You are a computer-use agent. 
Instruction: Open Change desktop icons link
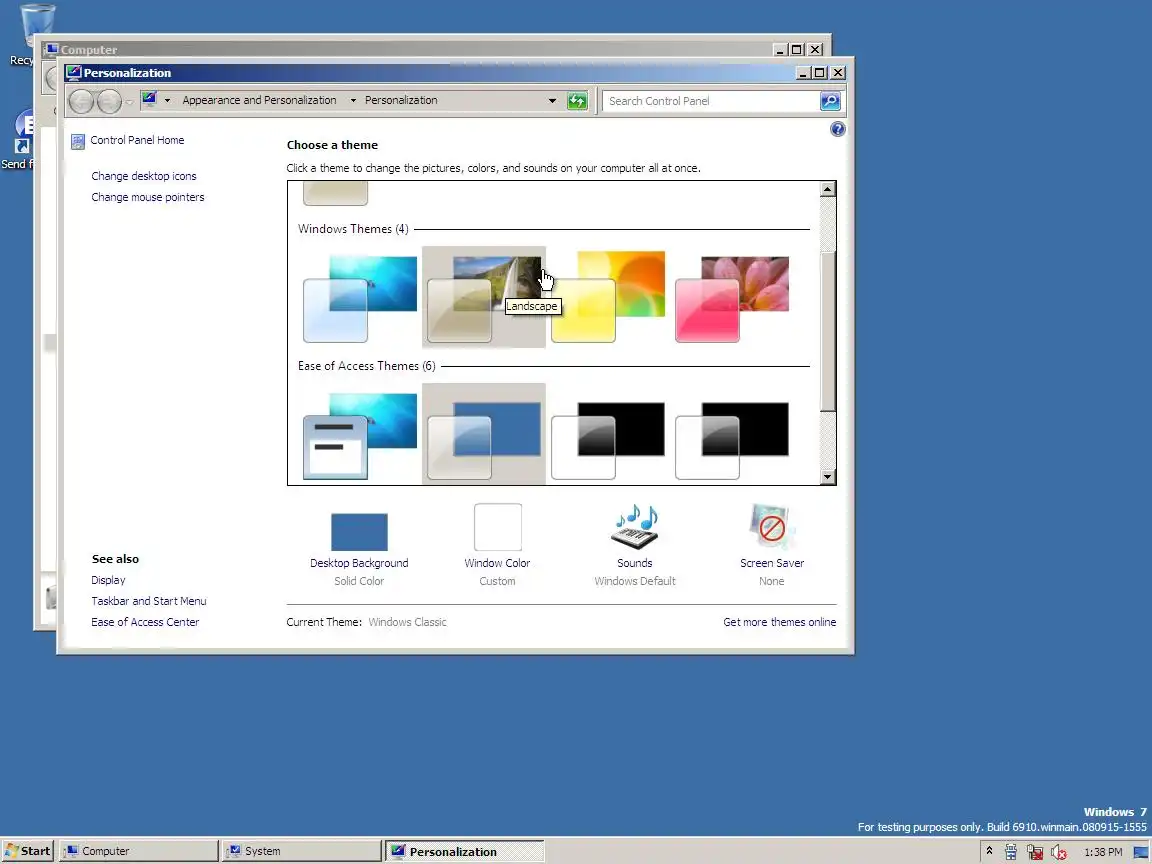144,176
